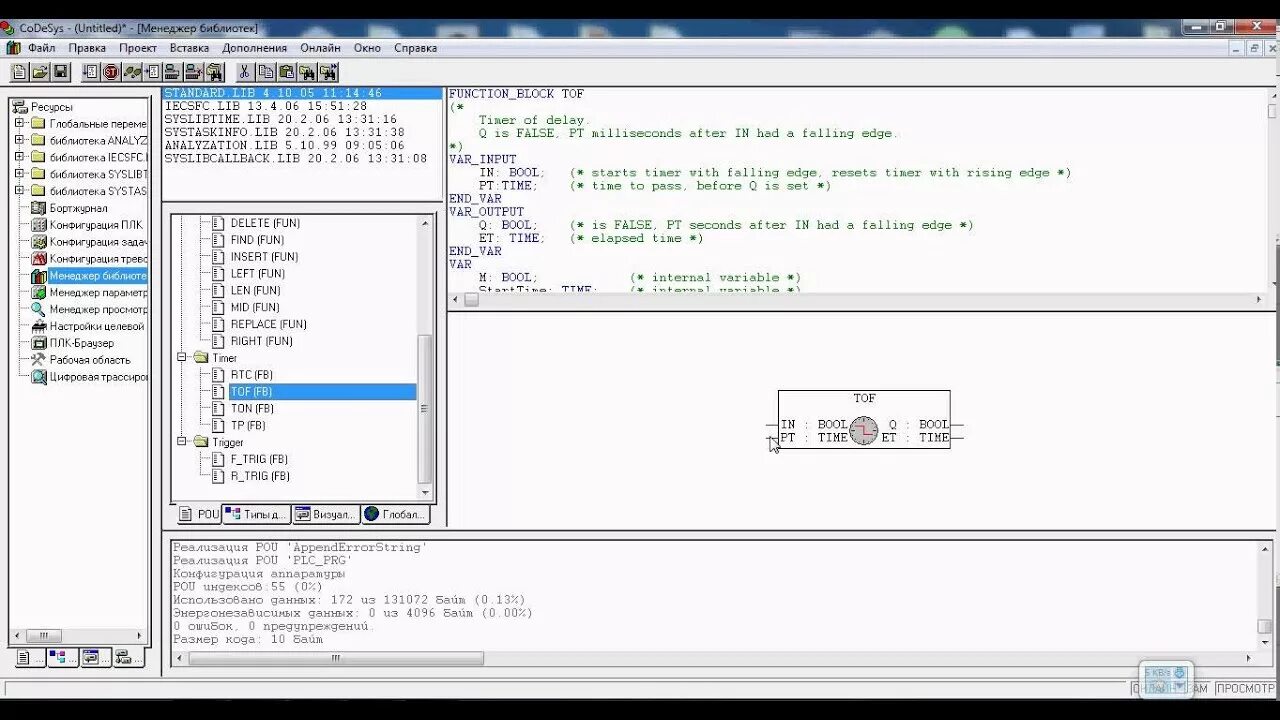
Task: Open the Файл menu
Action: click(42, 47)
